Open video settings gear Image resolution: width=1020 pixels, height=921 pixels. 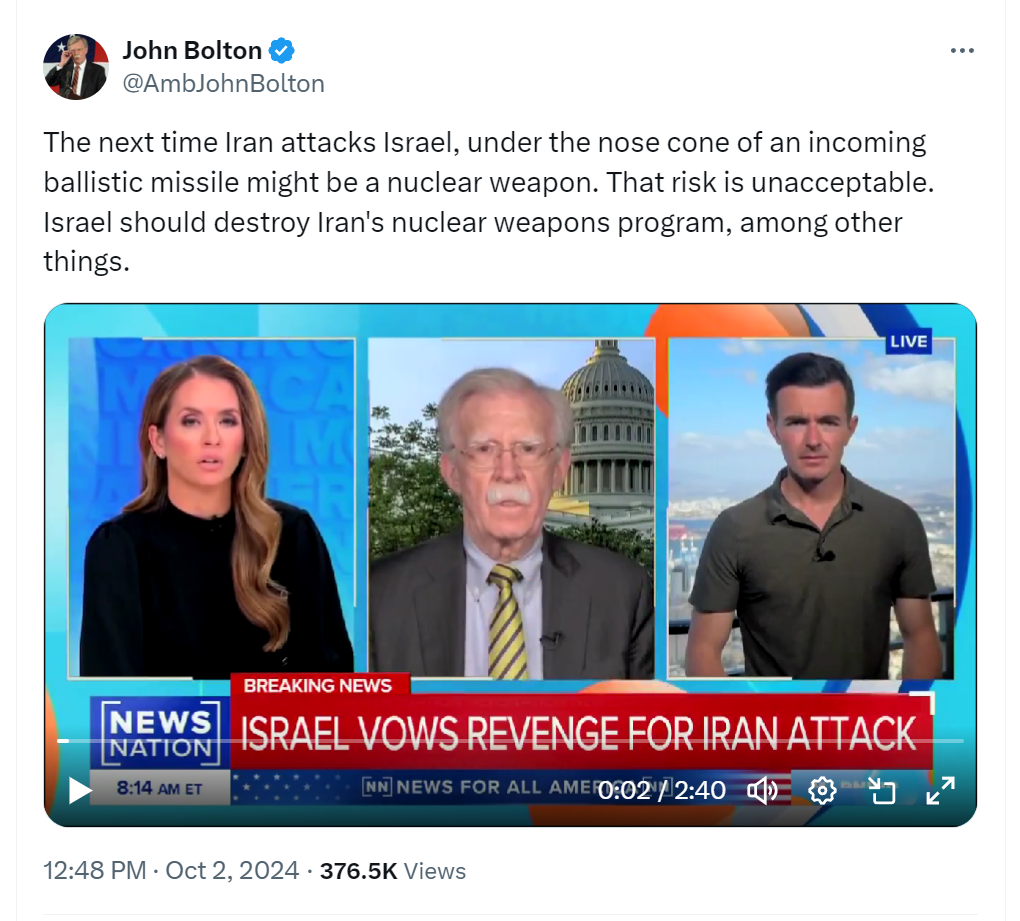coord(822,790)
